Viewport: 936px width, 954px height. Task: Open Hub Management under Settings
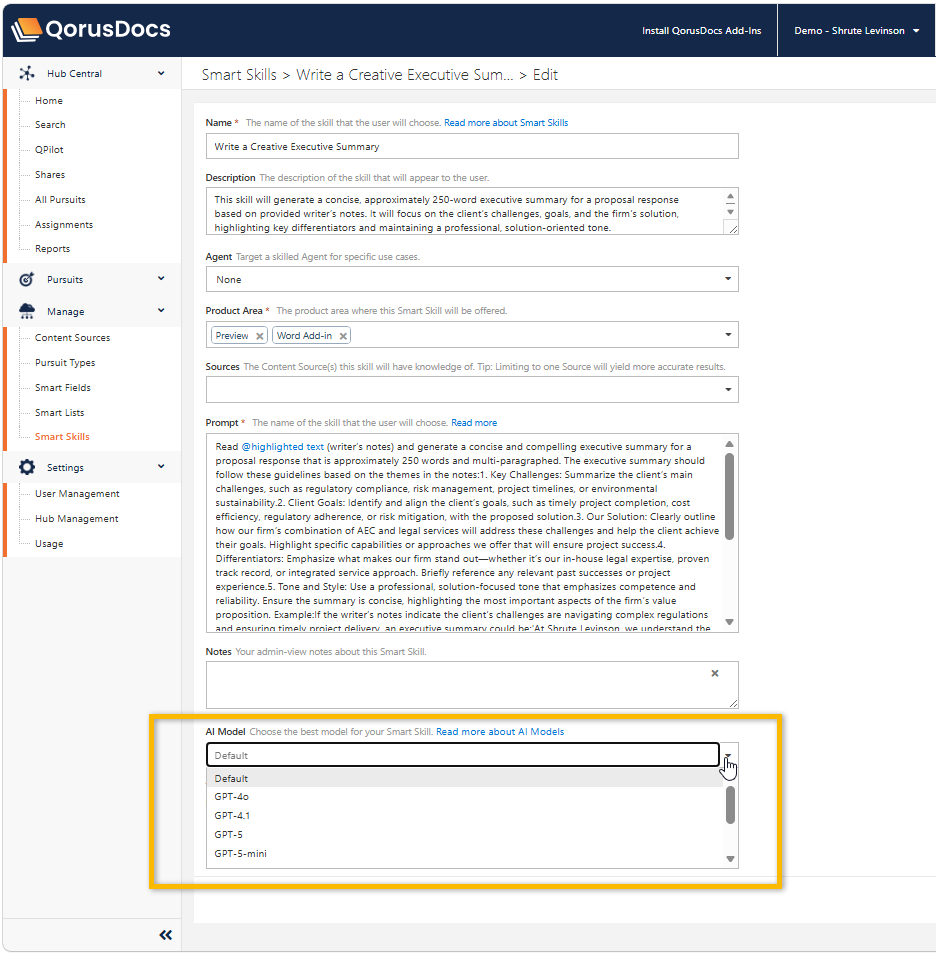coord(77,518)
